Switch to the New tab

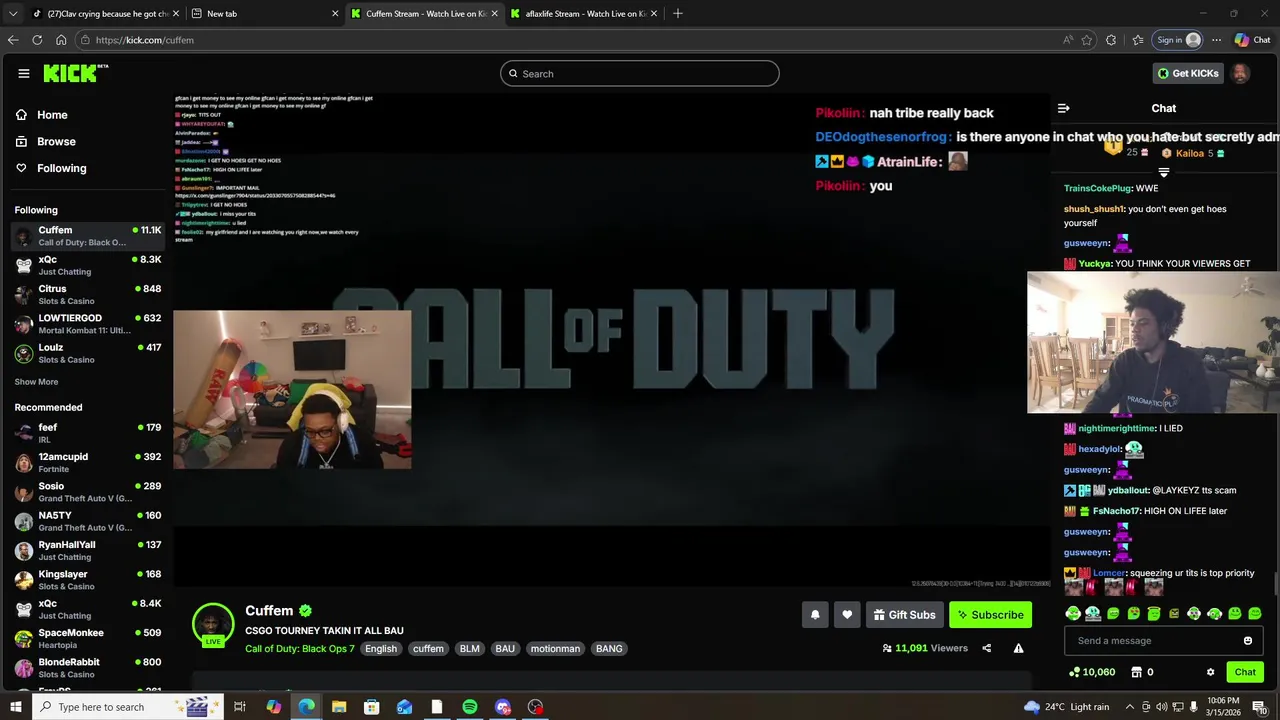(x=264, y=13)
